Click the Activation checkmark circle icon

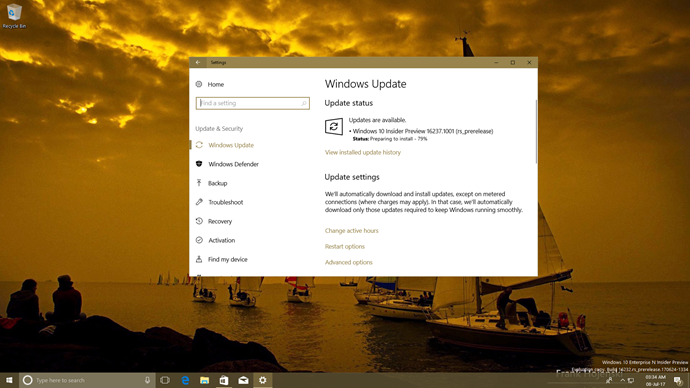[x=199, y=240]
